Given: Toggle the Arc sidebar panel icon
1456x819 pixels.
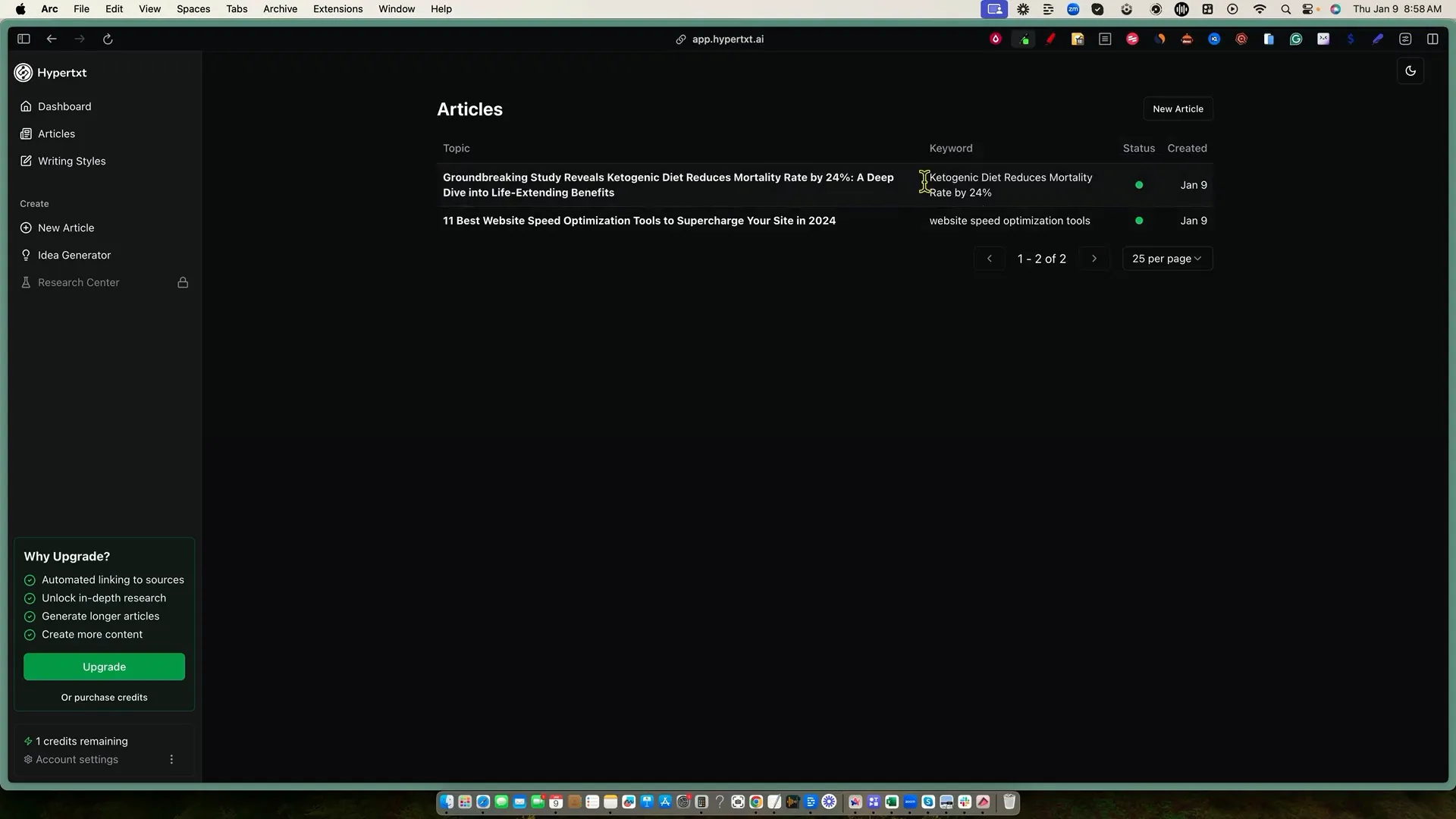Looking at the screenshot, I should point(24,39).
